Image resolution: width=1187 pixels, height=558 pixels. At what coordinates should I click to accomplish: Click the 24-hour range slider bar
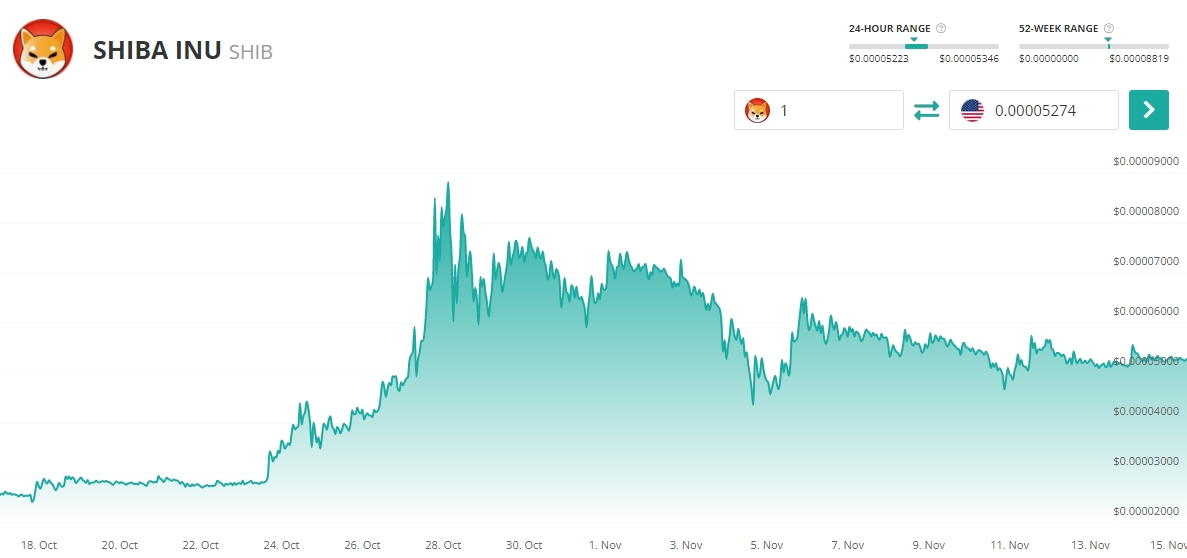click(x=923, y=46)
